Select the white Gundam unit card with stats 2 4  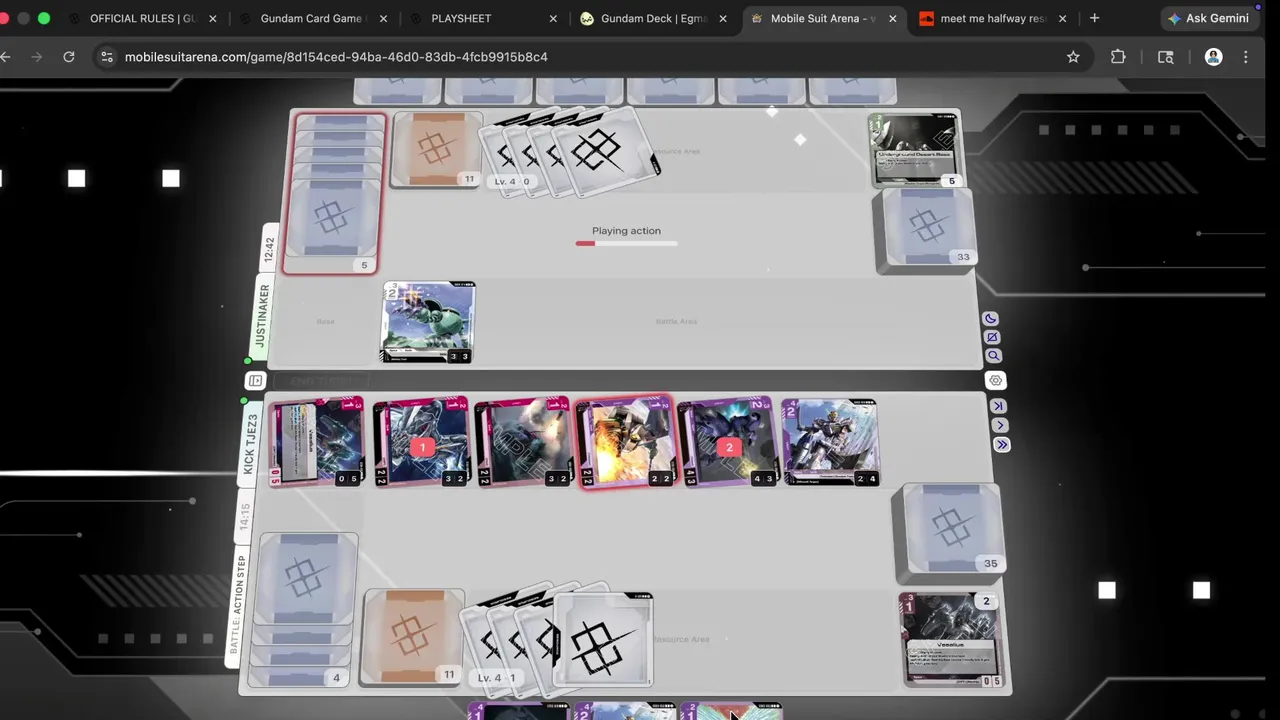(x=830, y=442)
